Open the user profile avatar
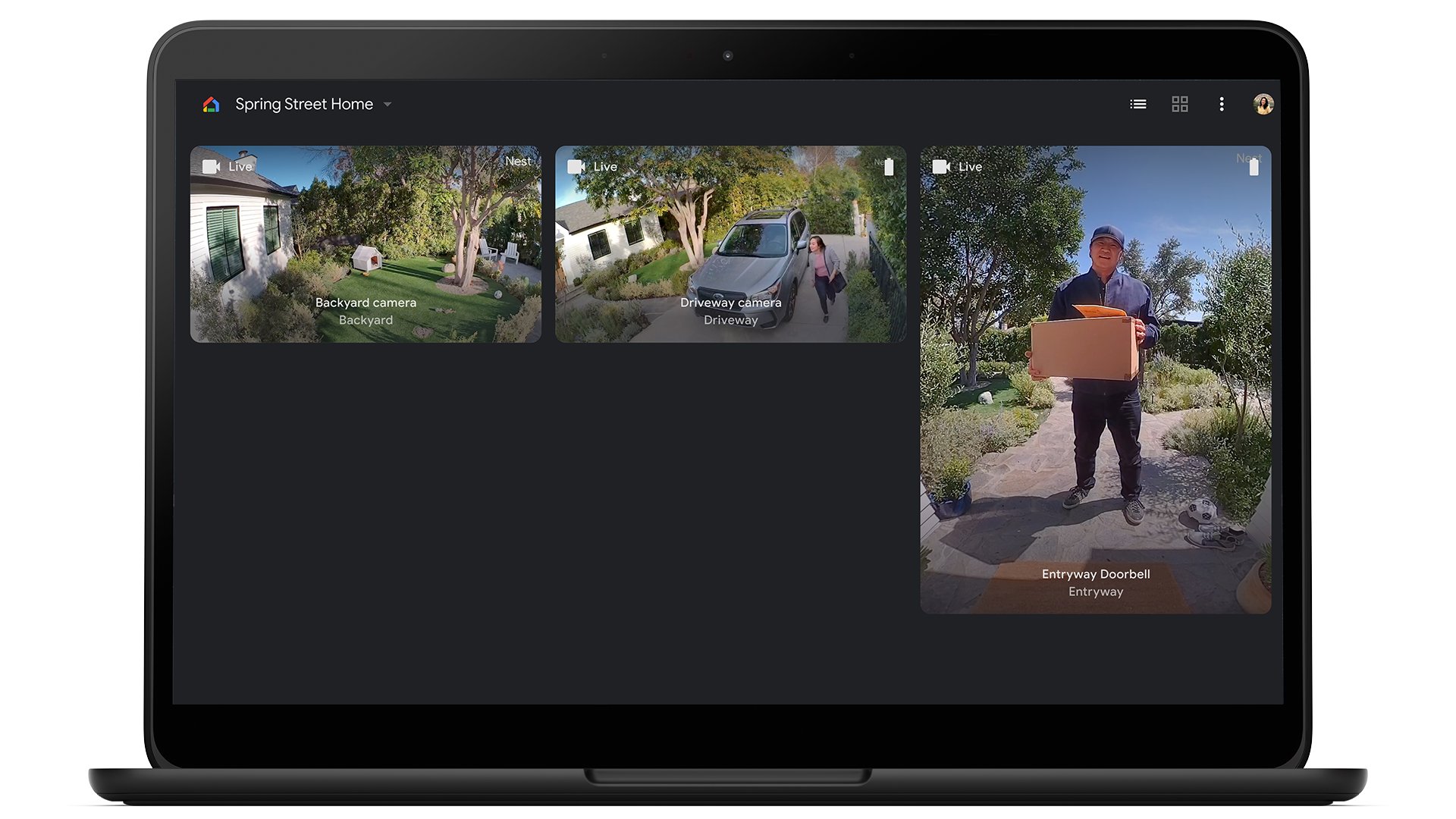1456x819 pixels. tap(1263, 105)
